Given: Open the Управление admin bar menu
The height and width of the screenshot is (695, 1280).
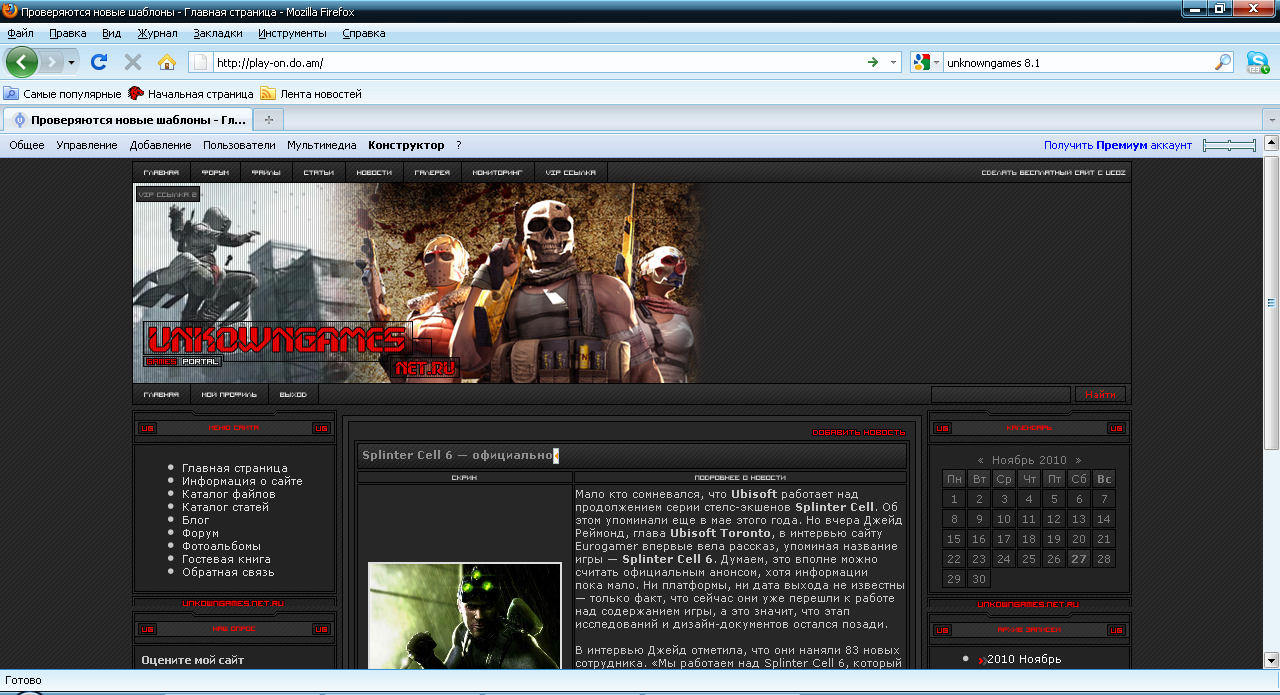Looking at the screenshot, I should (x=87, y=145).
